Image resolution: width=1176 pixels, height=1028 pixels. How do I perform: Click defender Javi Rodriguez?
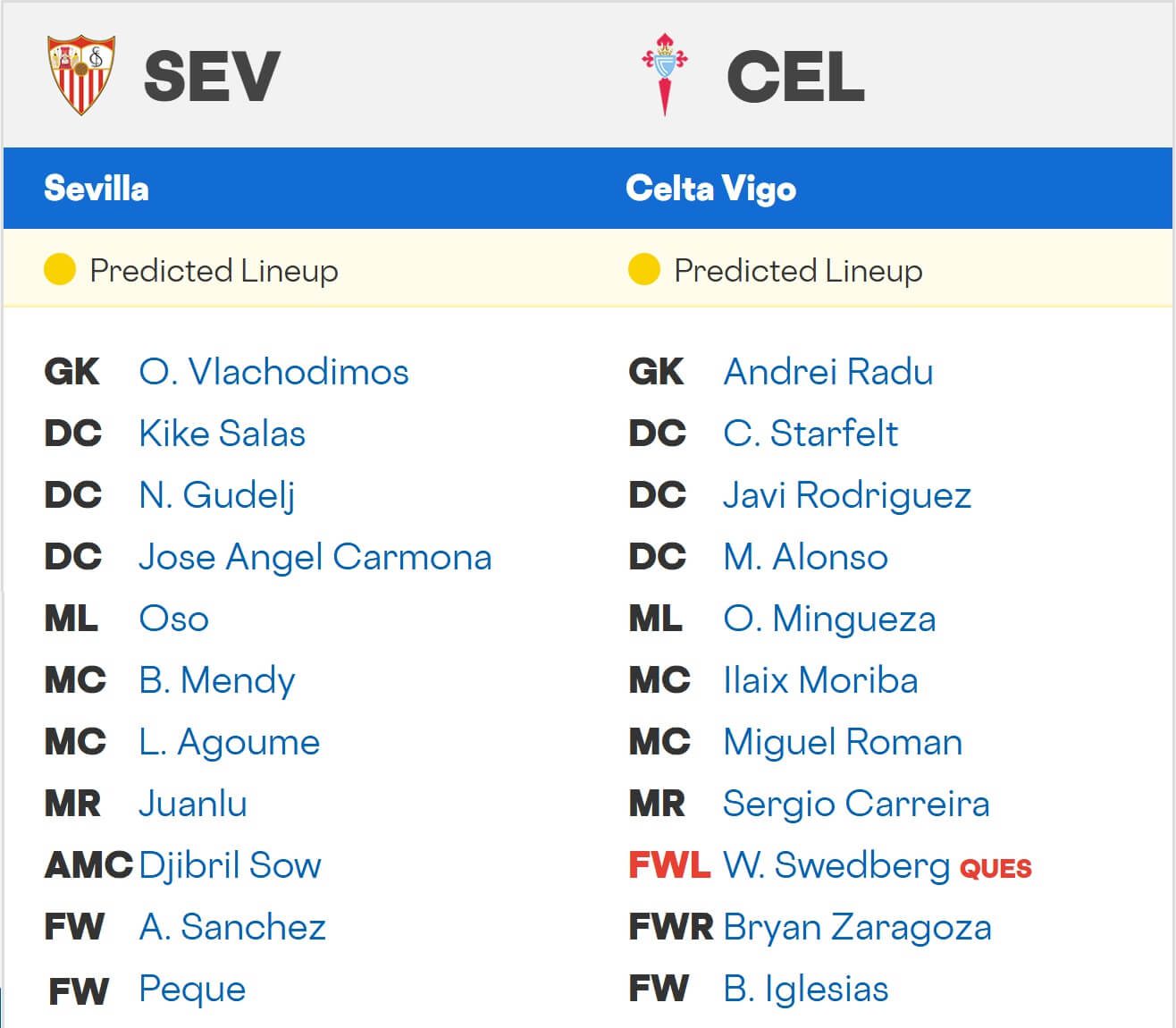(847, 495)
